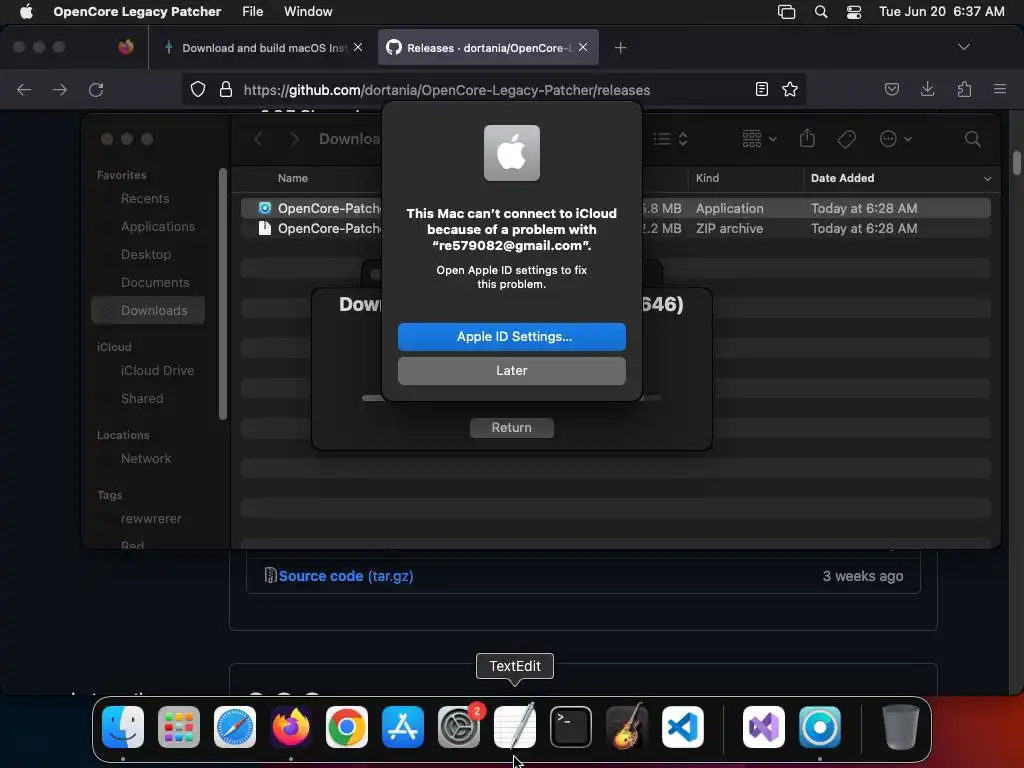Bookmark this page with the star
This screenshot has height=768, width=1024.
coord(790,89)
